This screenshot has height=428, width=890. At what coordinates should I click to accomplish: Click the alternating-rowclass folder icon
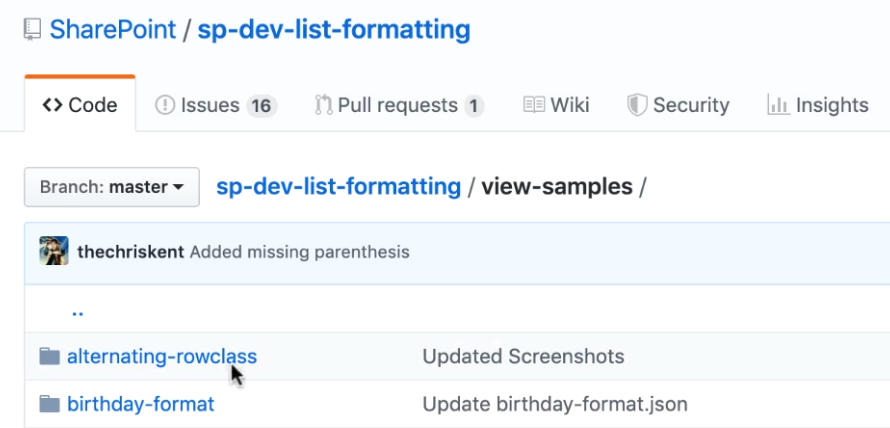(x=50, y=356)
